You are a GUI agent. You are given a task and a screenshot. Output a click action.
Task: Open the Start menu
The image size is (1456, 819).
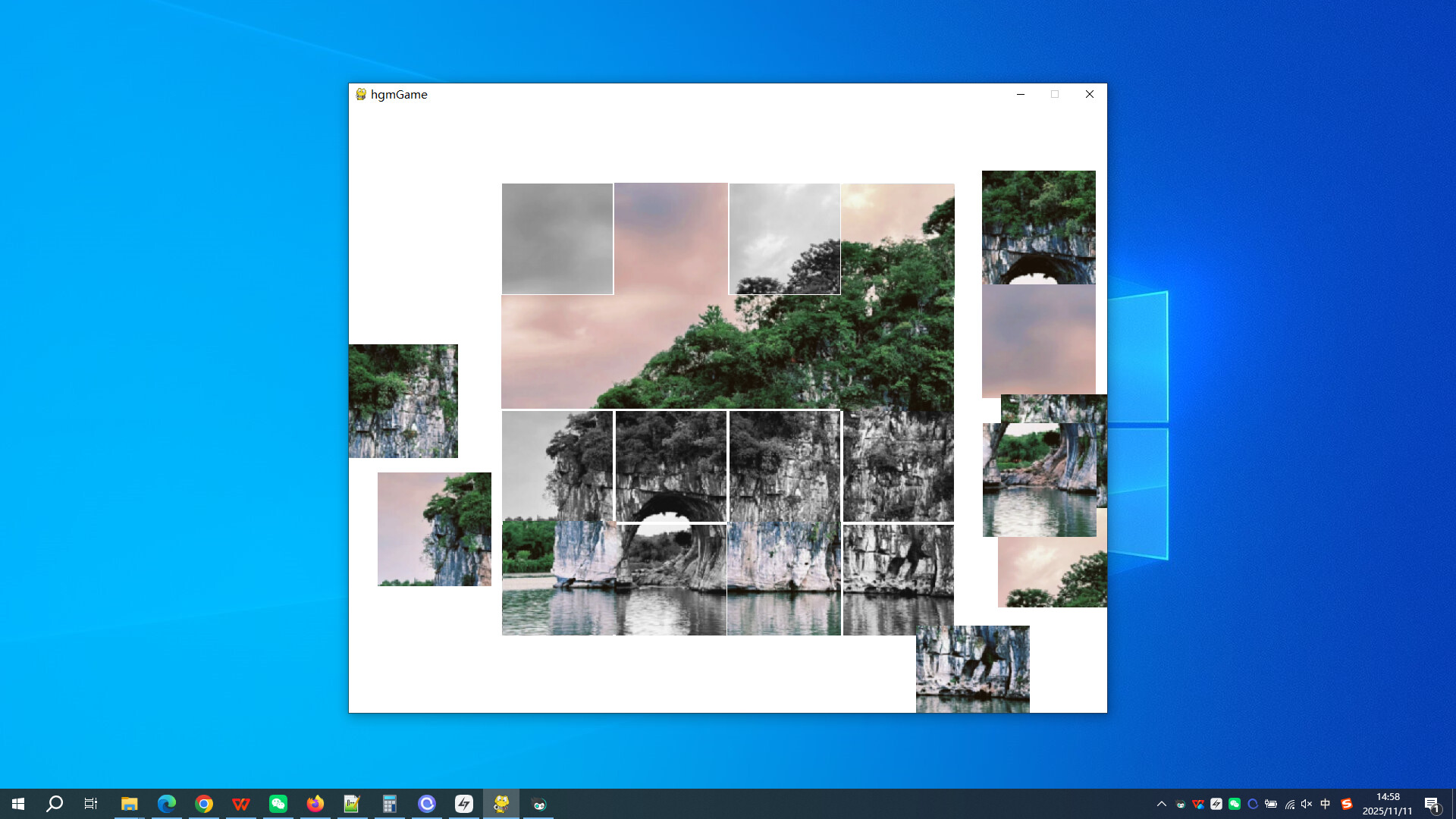[18, 804]
